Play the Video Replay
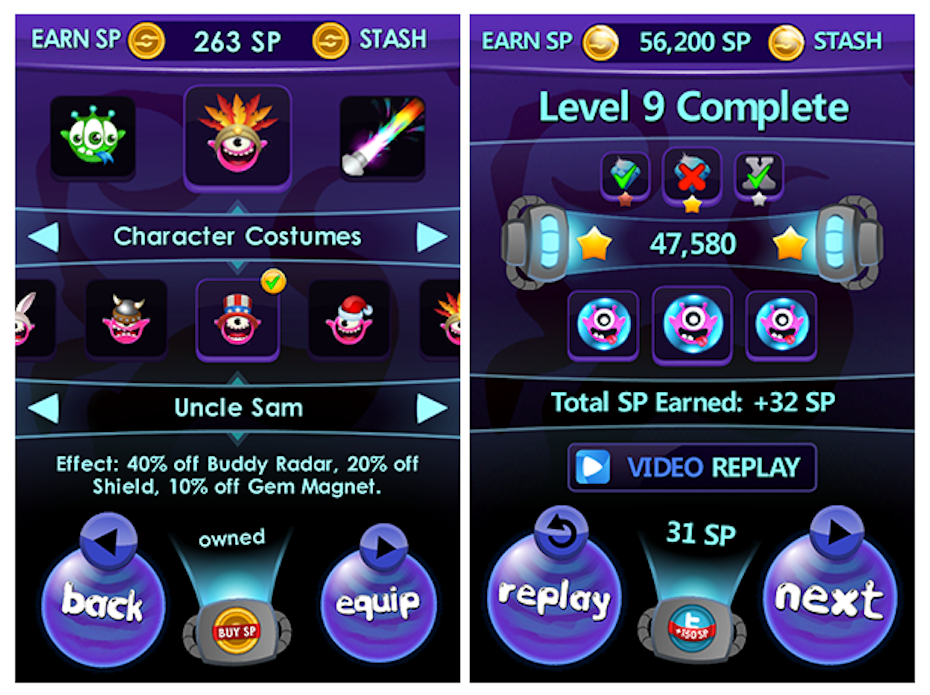Viewport: 930px width, 695px height. click(692, 467)
